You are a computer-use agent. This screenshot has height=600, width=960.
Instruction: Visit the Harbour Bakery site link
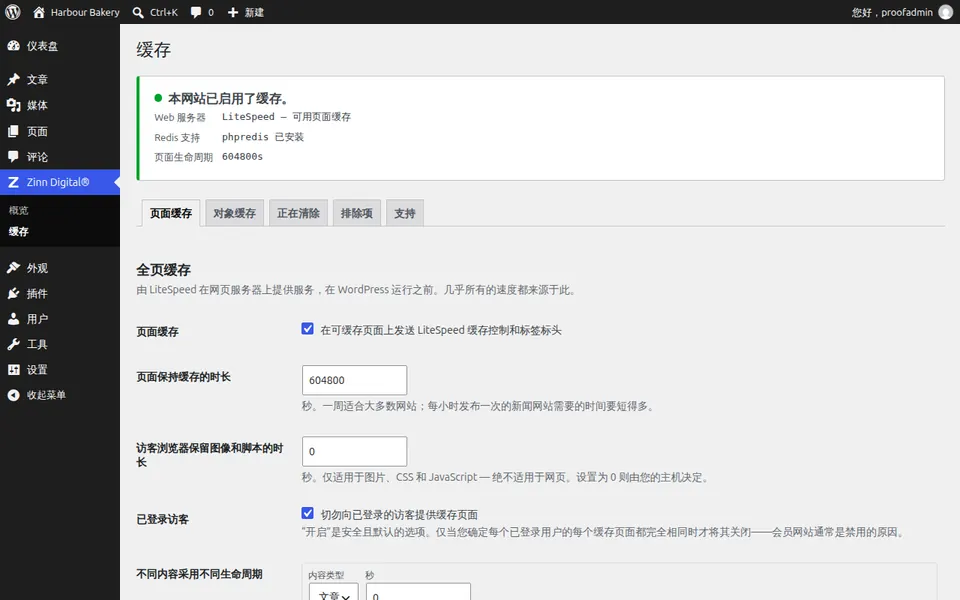(85, 12)
